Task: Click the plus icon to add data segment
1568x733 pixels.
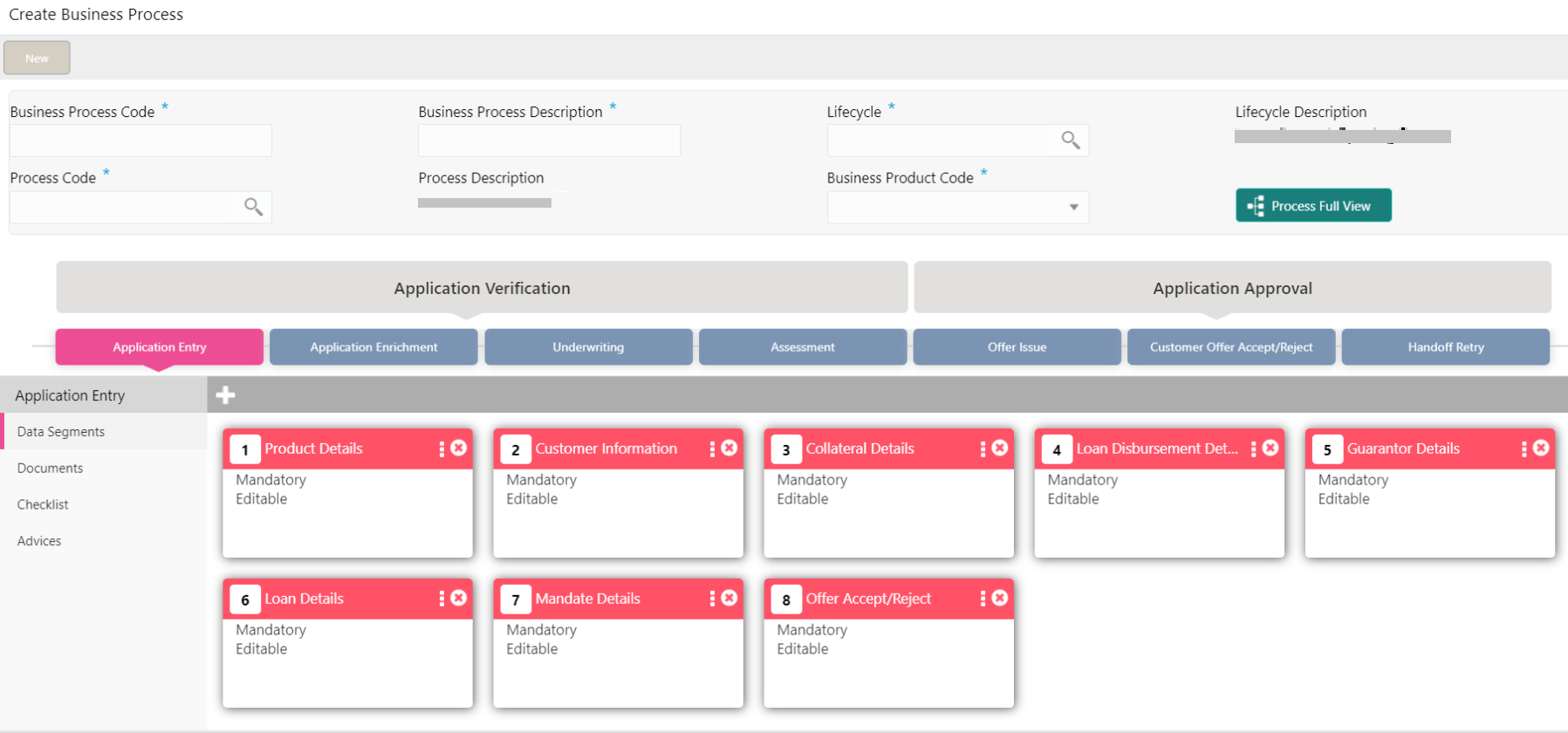Action: 225,395
